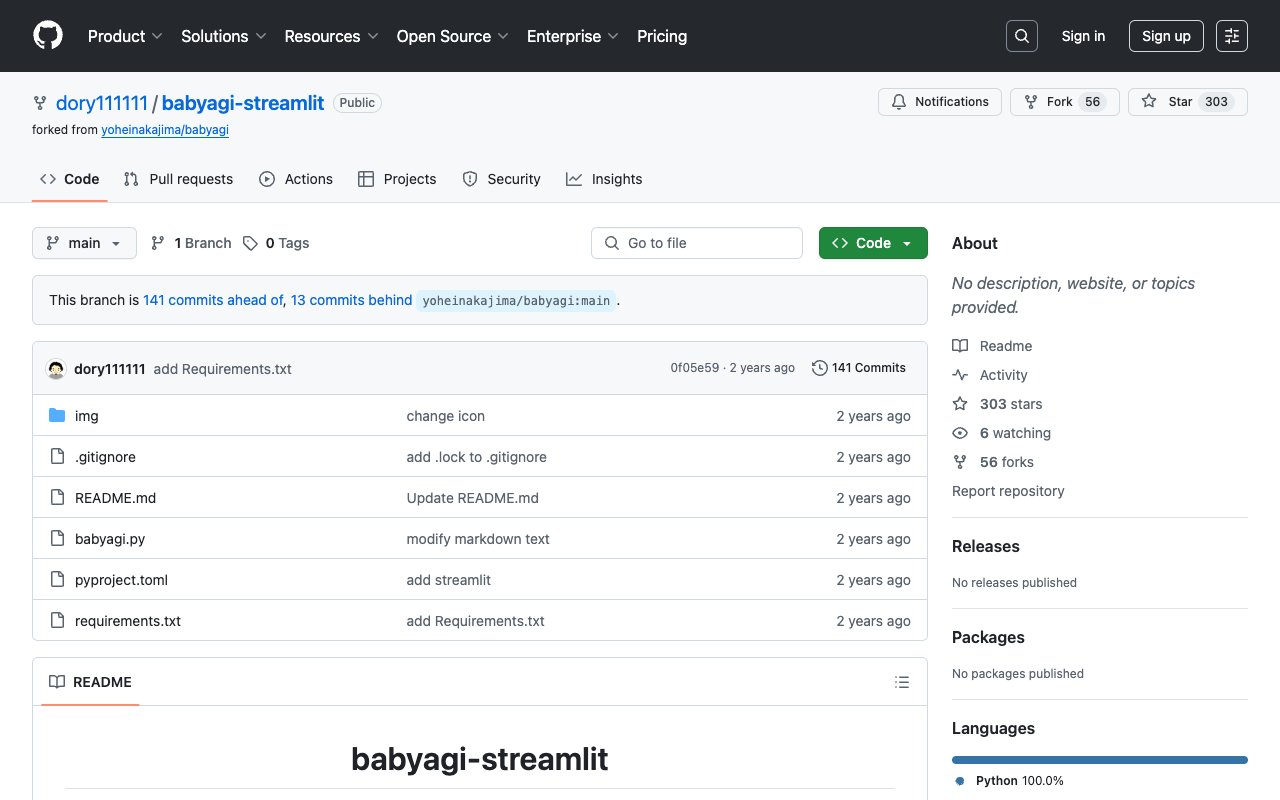Click the Notifications button
The height and width of the screenshot is (800, 1280).
click(940, 102)
